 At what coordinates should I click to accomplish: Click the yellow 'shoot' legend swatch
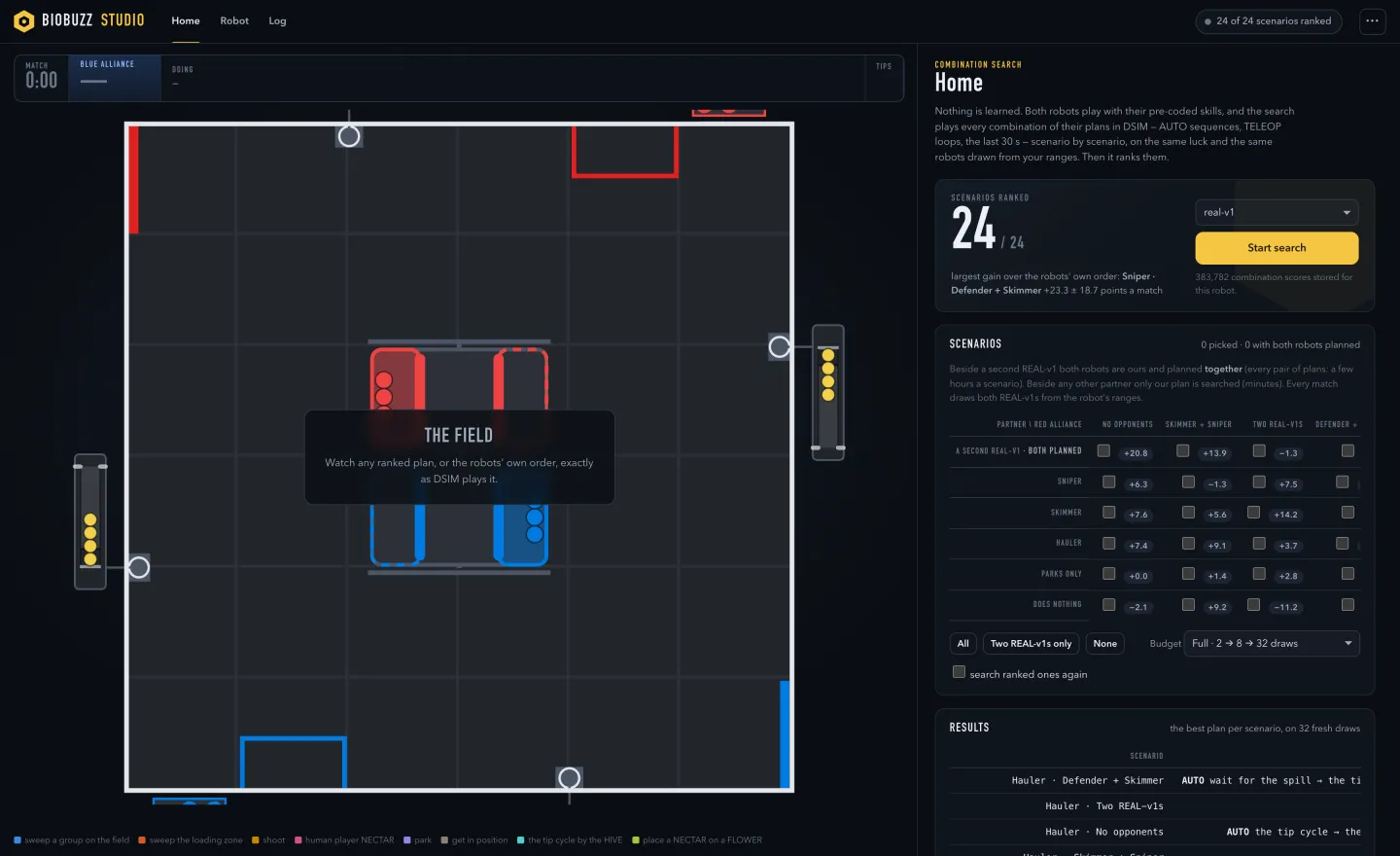[x=256, y=840]
